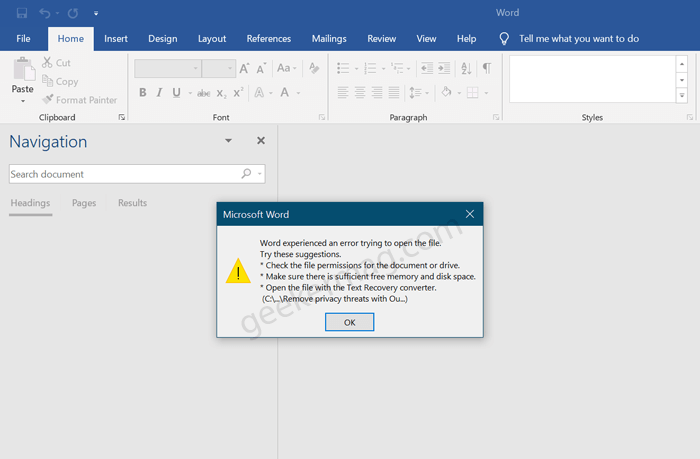This screenshot has height=459, width=700.
Task: Click the Bullets list icon
Action: coord(343,68)
